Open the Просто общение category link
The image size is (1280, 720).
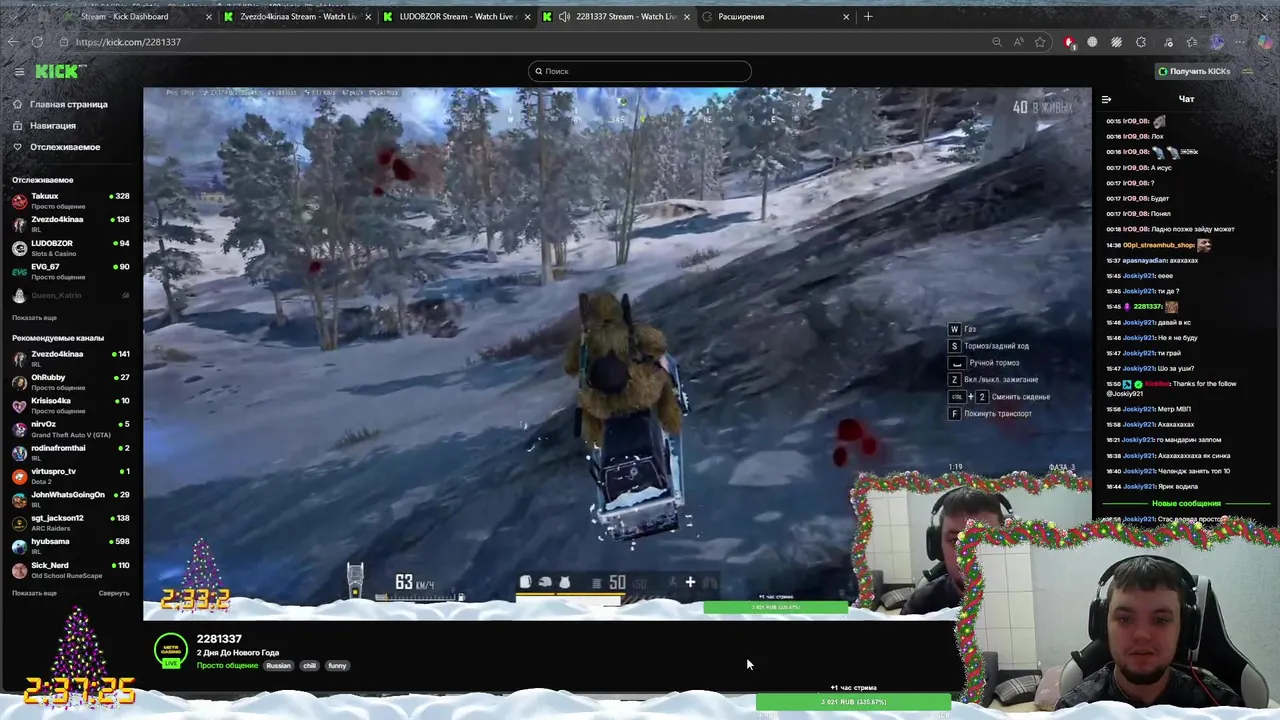click(227, 666)
